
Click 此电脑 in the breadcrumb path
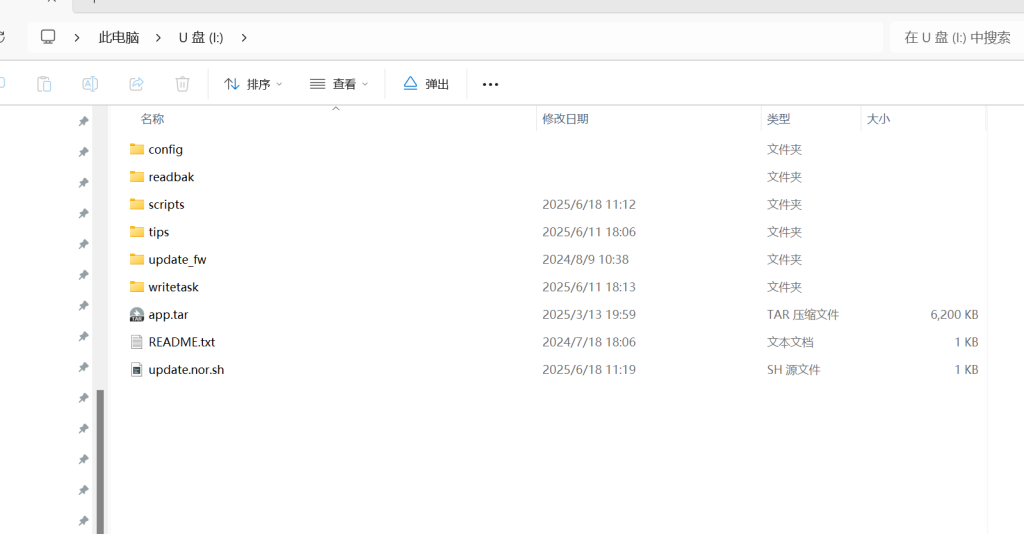tap(118, 38)
